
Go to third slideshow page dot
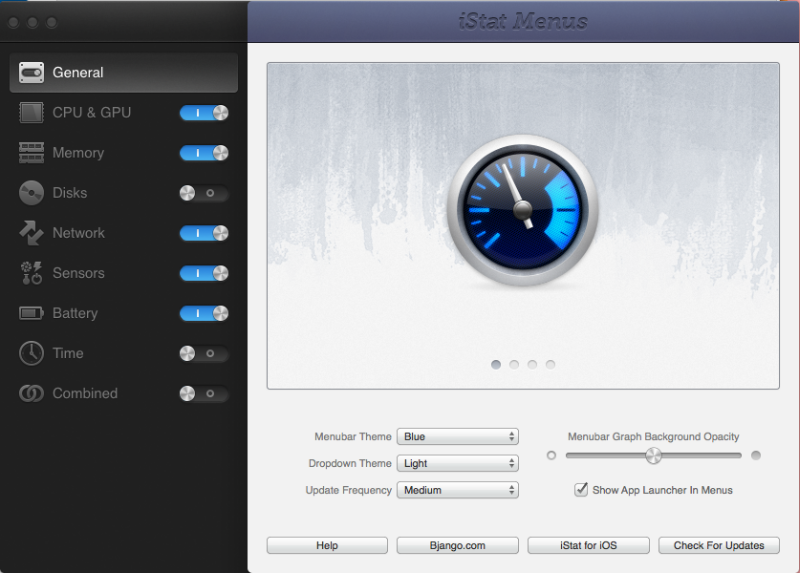pos(532,364)
